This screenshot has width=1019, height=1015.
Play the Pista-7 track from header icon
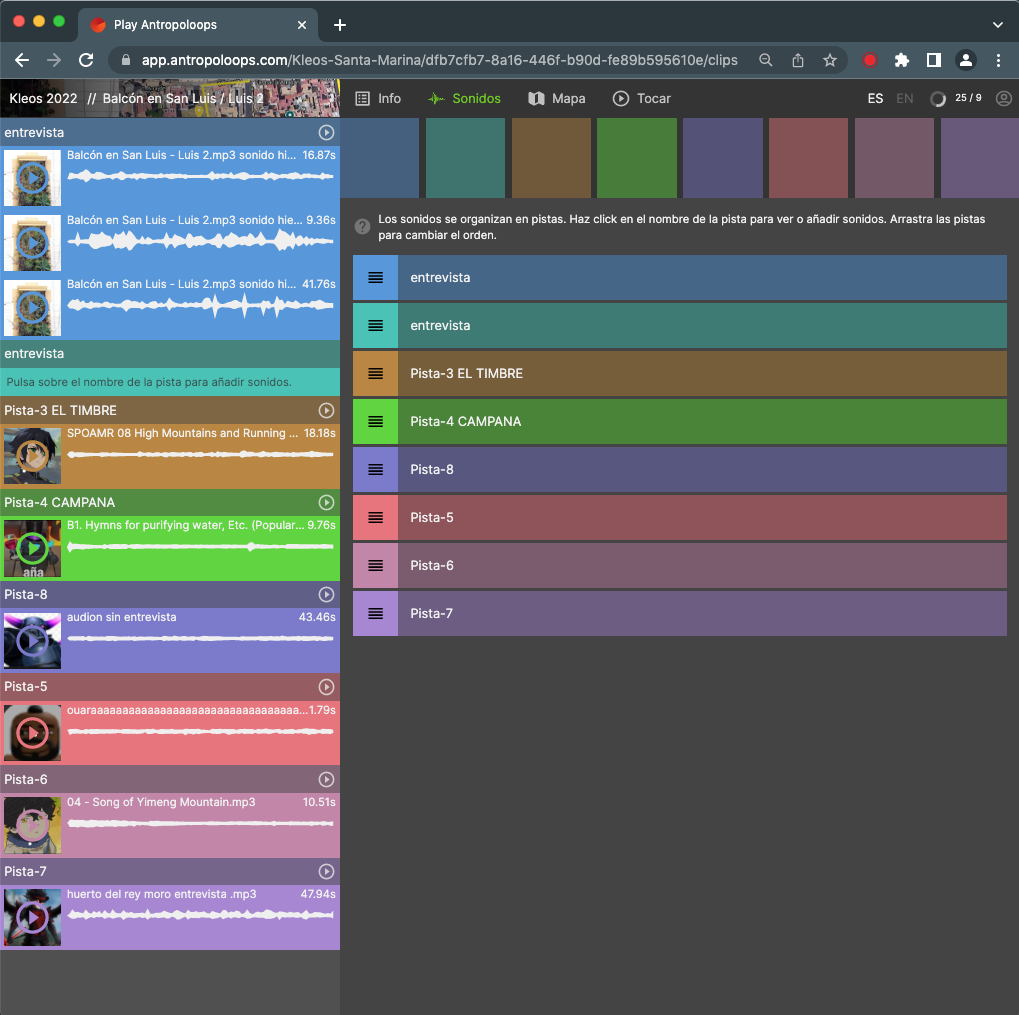[x=326, y=871]
